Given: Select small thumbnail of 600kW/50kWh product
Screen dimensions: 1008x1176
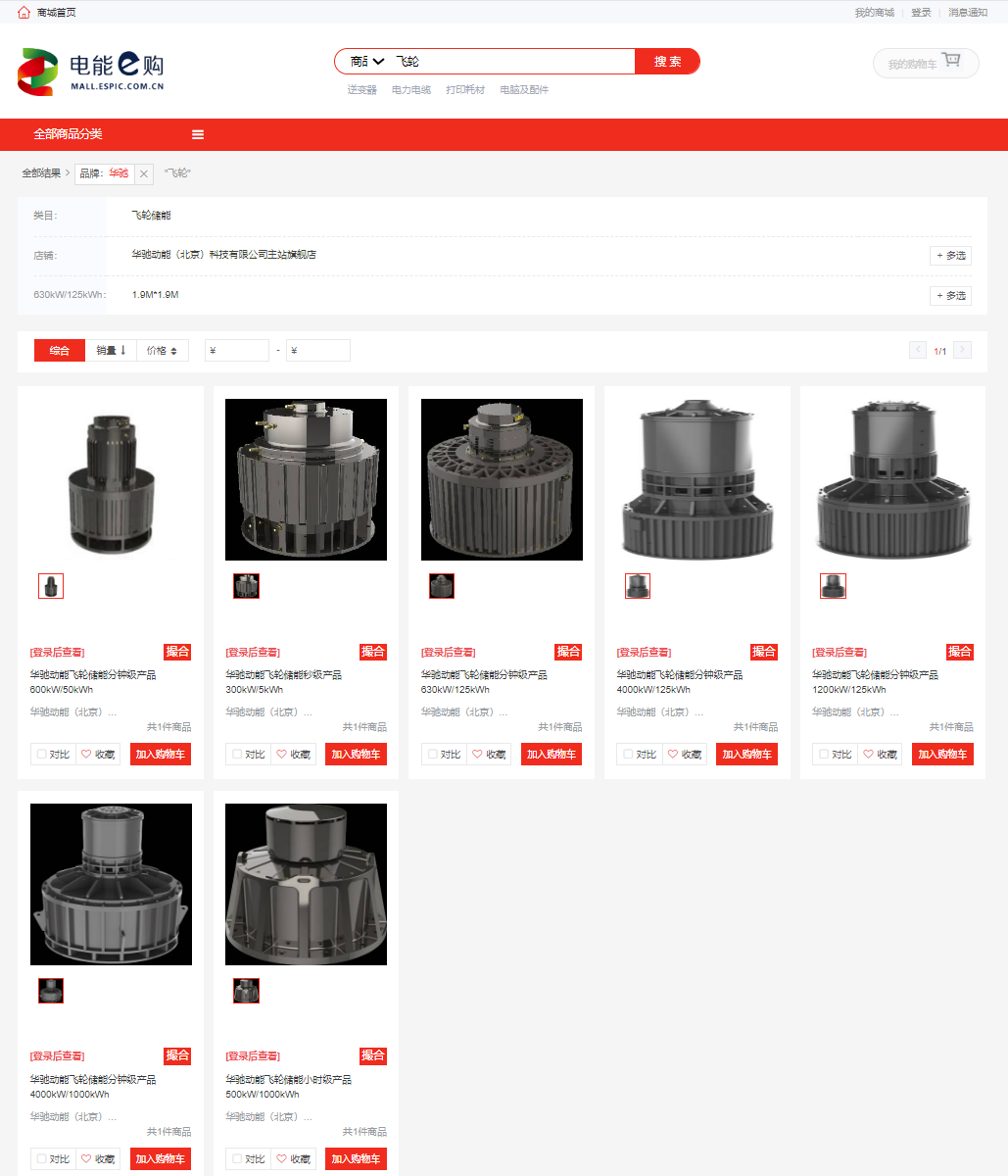Looking at the screenshot, I should click(51, 586).
